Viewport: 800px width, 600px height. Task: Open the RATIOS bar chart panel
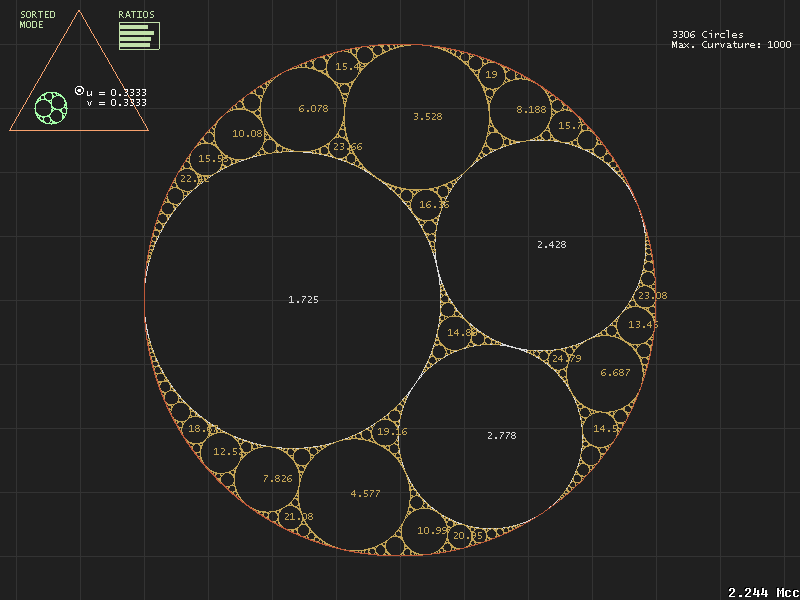tap(137, 36)
